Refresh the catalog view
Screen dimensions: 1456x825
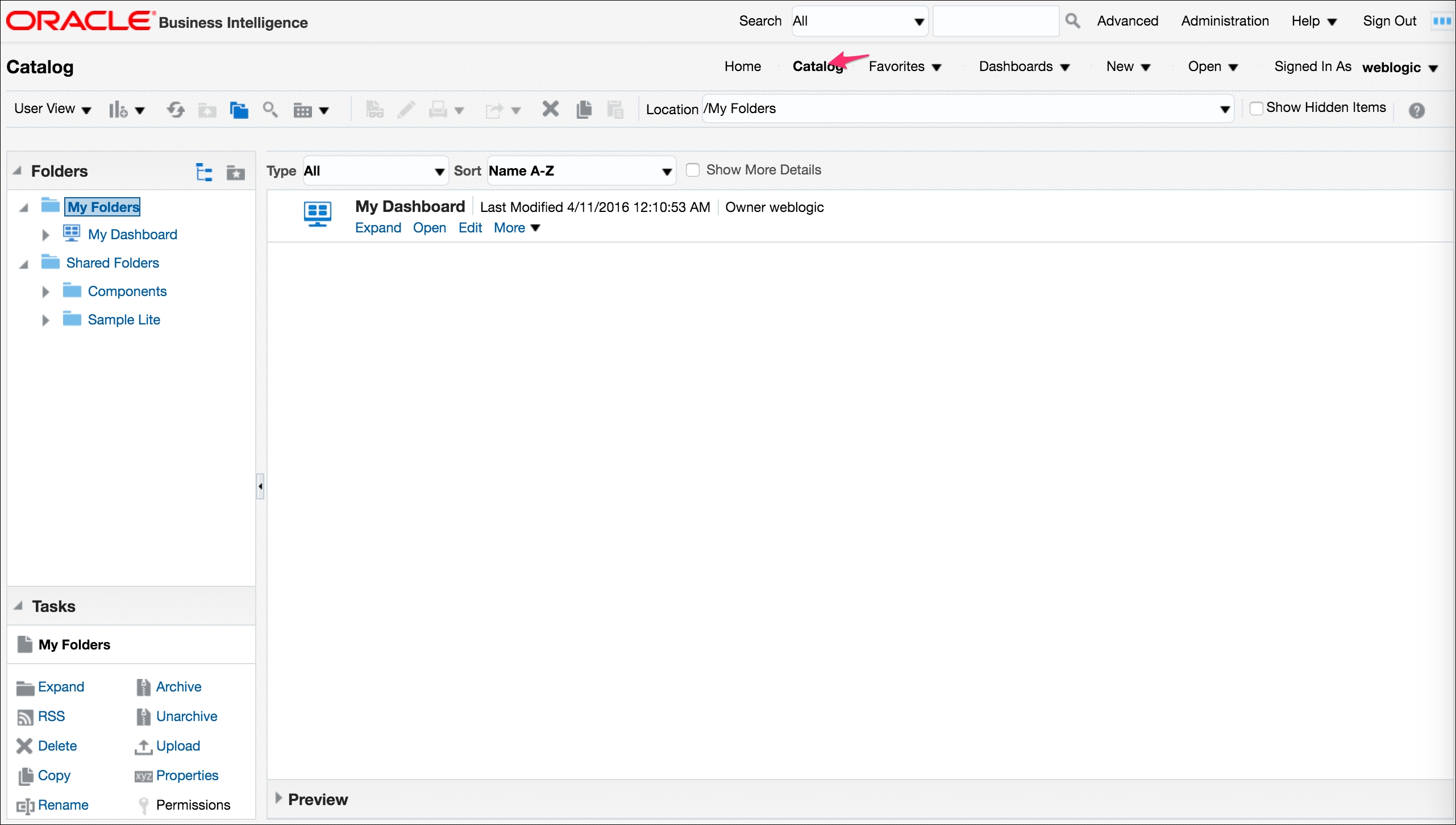176,109
